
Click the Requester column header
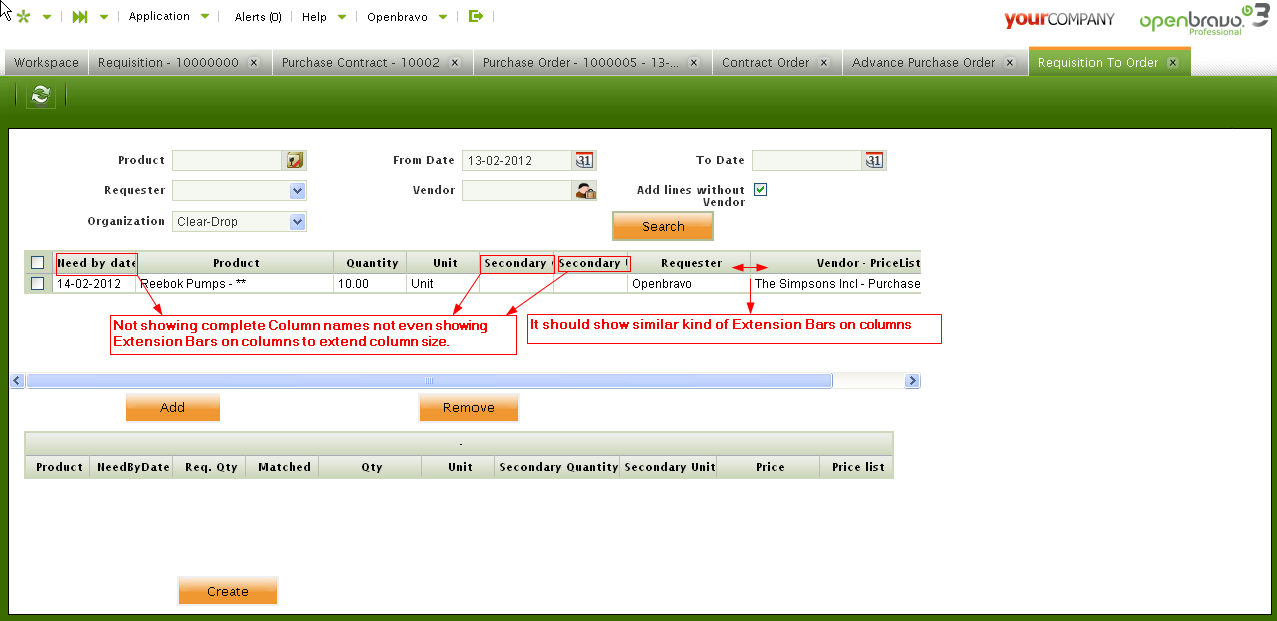pyautogui.click(x=691, y=263)
